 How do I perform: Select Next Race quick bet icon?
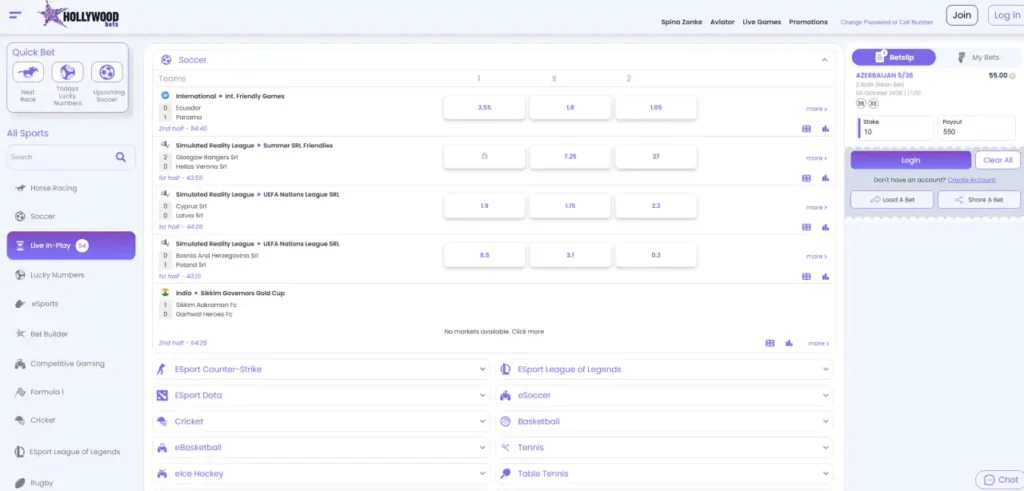click(28, 72)
